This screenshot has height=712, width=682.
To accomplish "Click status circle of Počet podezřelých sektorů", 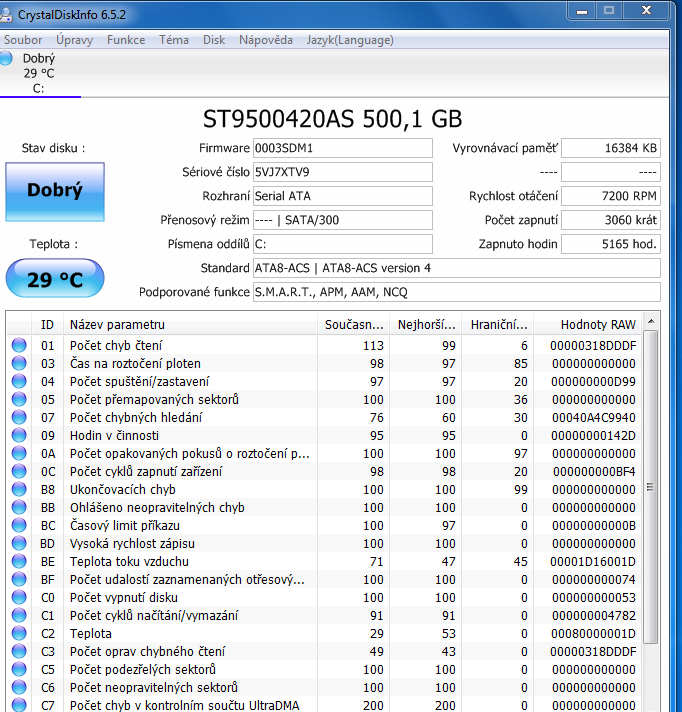I will [19, 669].
